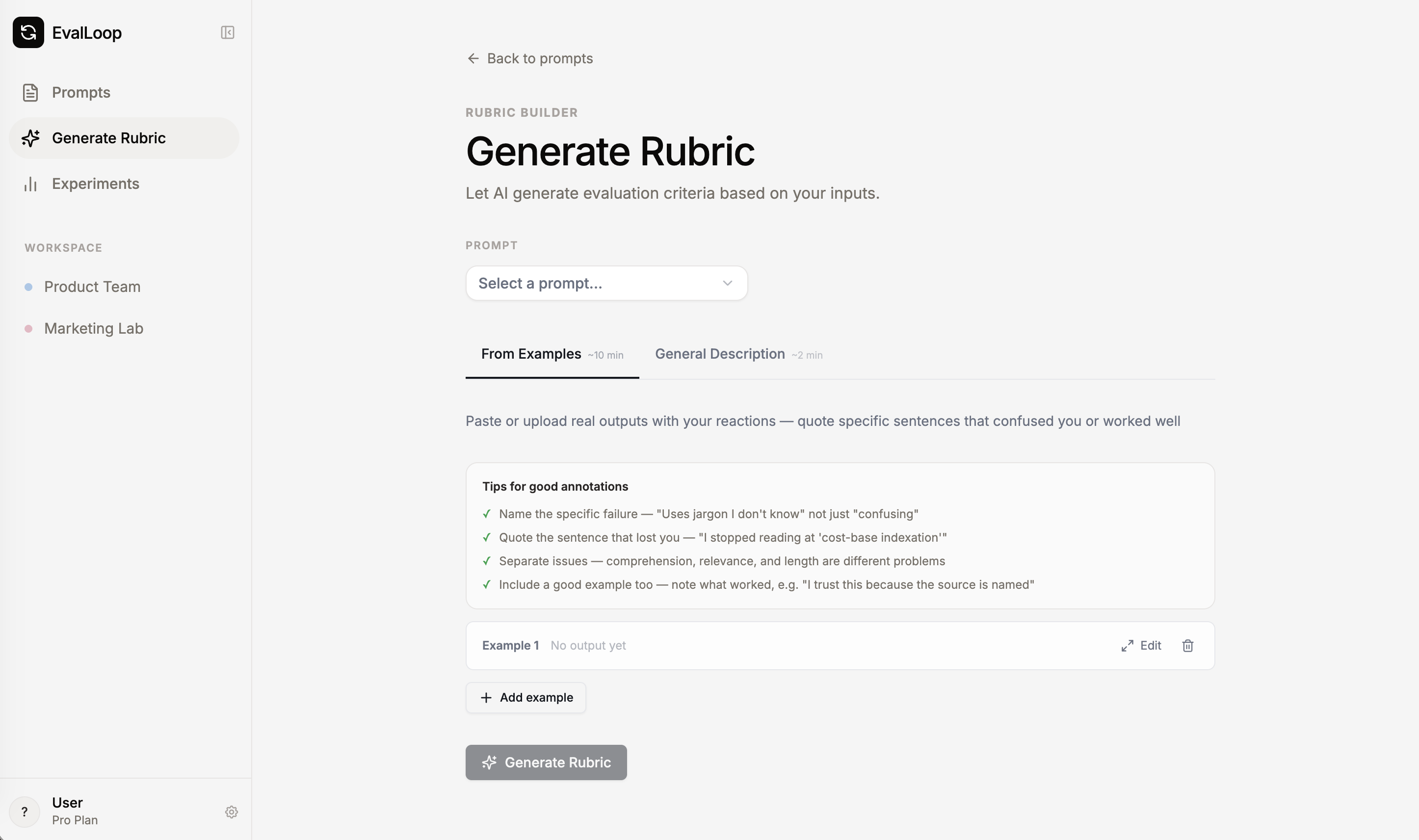Viewport: 1419px width, 840px height.
Task: Switch to General Description tab
Action: [x=738, y=355]
